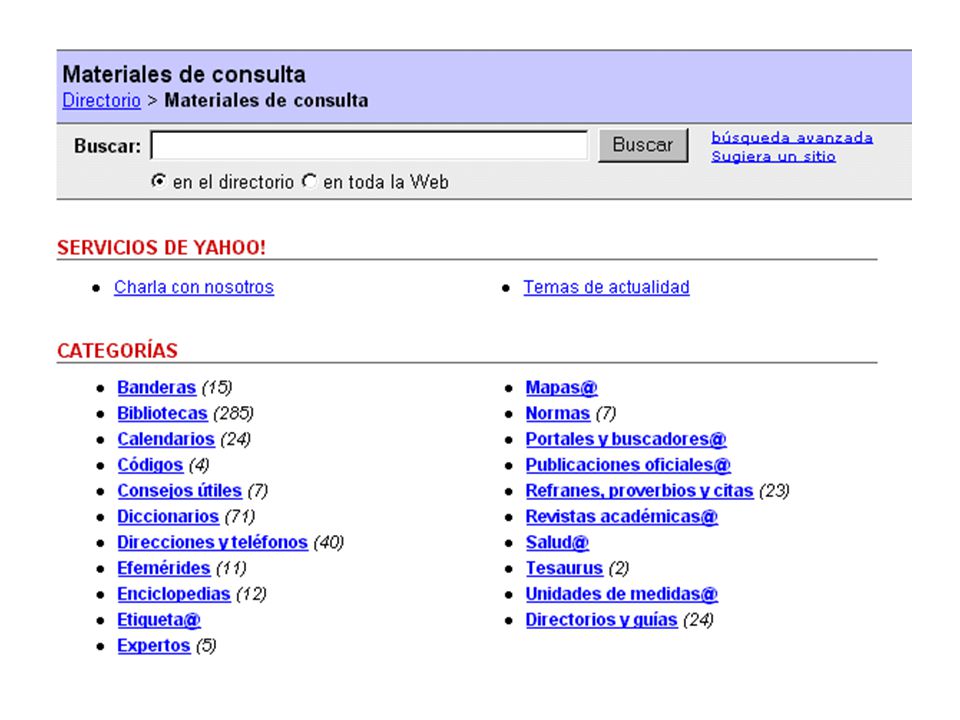Image resolution: width=960 pixels, height=720 pixels.
Task: Open the Directorios y guías category
Action: coord(601,620)
